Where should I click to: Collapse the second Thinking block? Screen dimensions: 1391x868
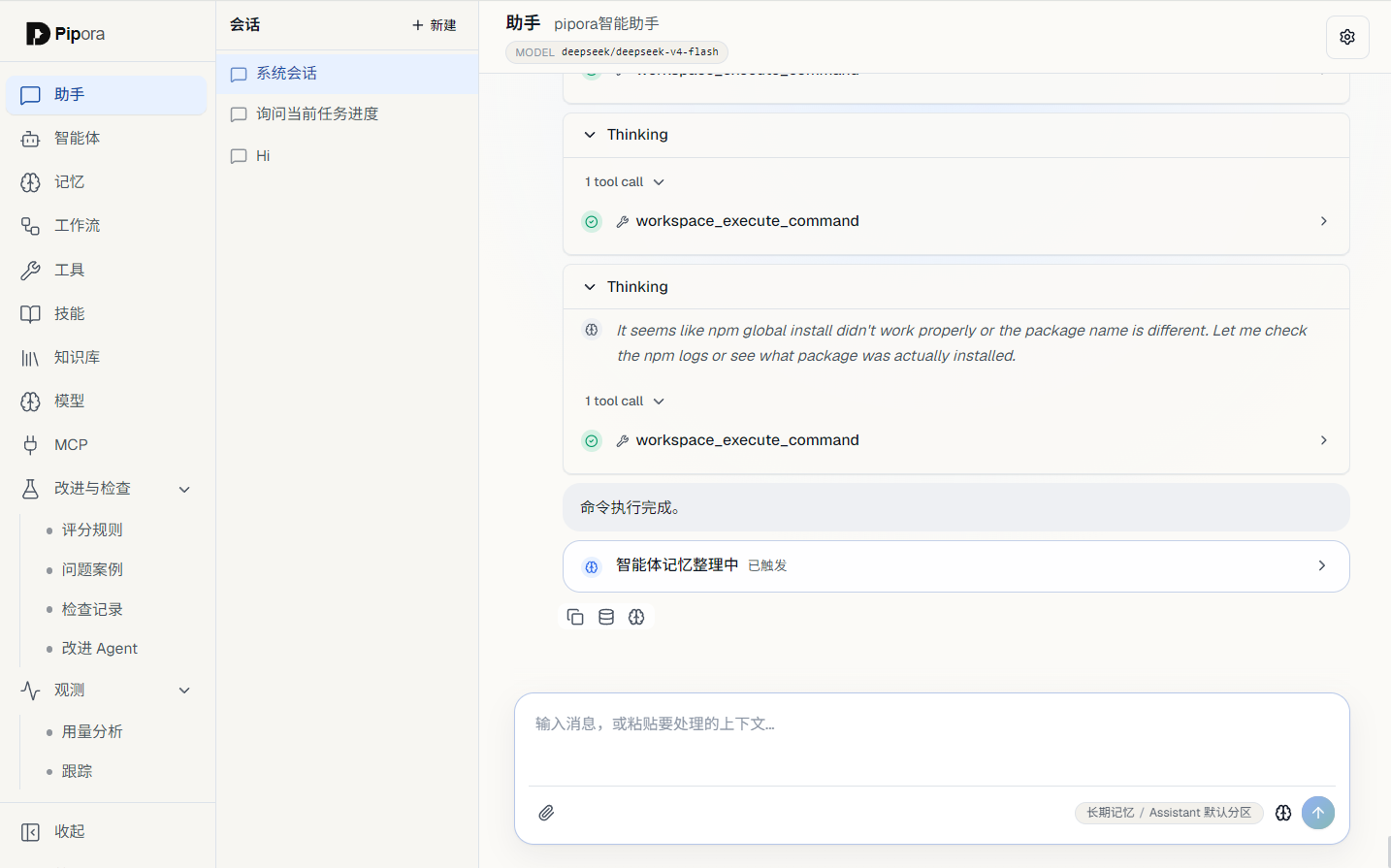point(590,287)
